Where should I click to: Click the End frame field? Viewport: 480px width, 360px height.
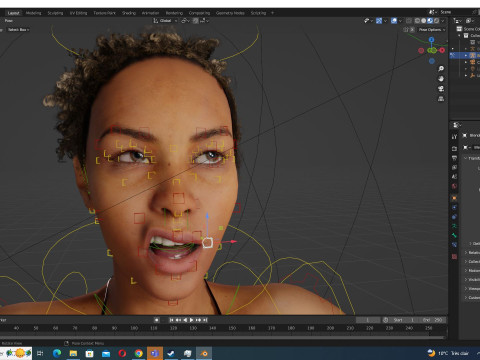tap(432, 320)
